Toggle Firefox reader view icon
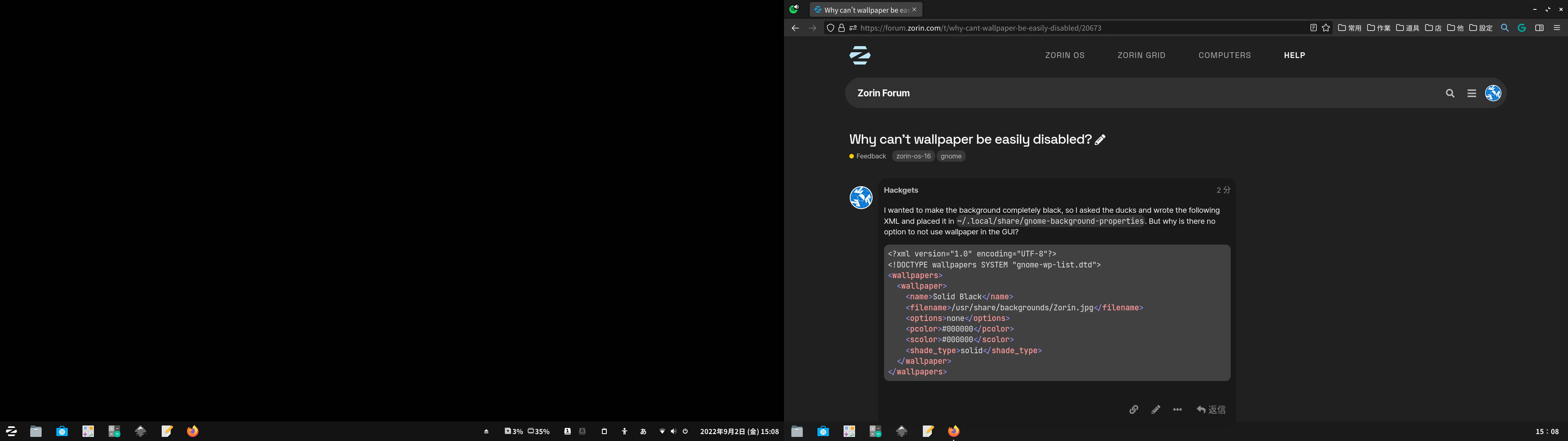The height and width of the screenshot is (441, 1568). point(1313,28)
